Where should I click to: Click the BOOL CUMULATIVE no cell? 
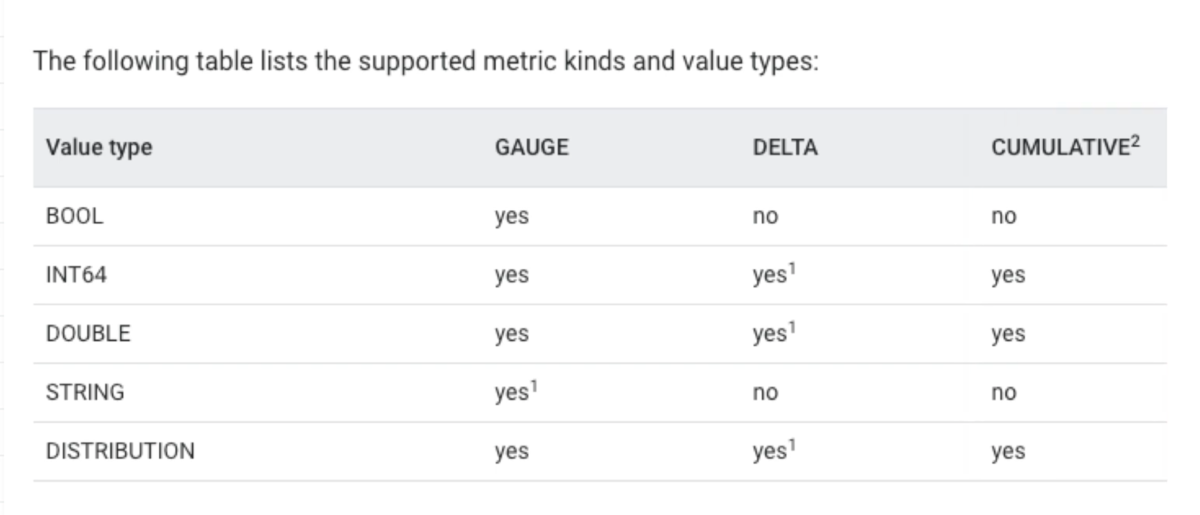click(x=1004, y=216)
